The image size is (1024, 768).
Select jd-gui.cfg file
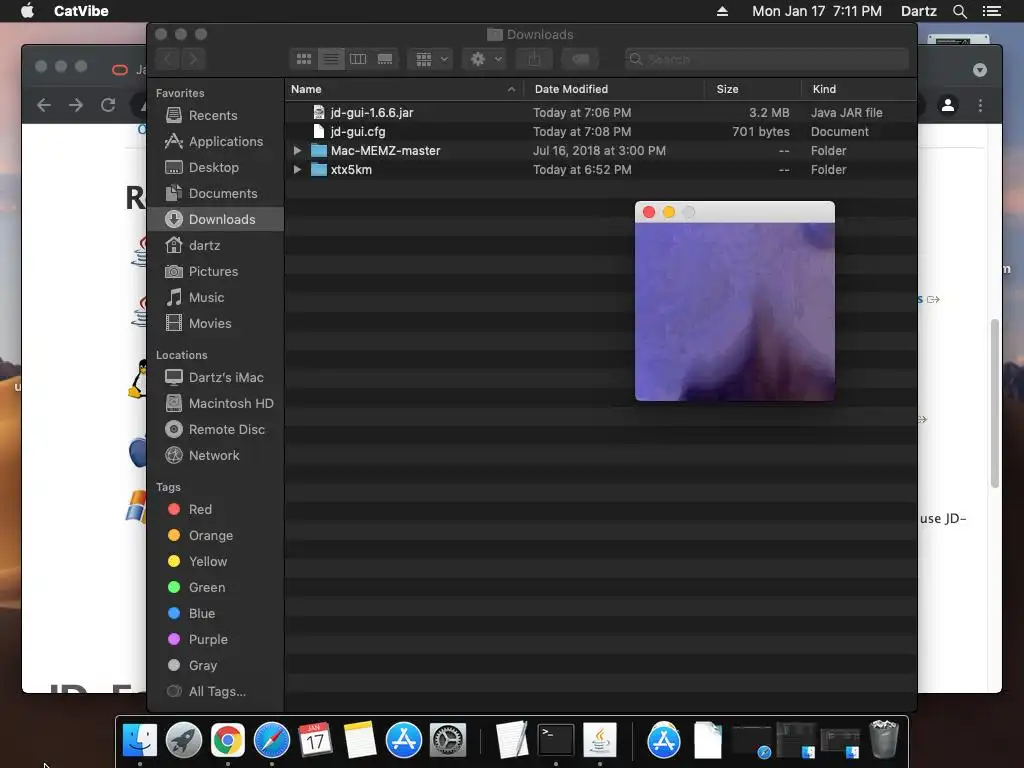(x=601, y=132)
